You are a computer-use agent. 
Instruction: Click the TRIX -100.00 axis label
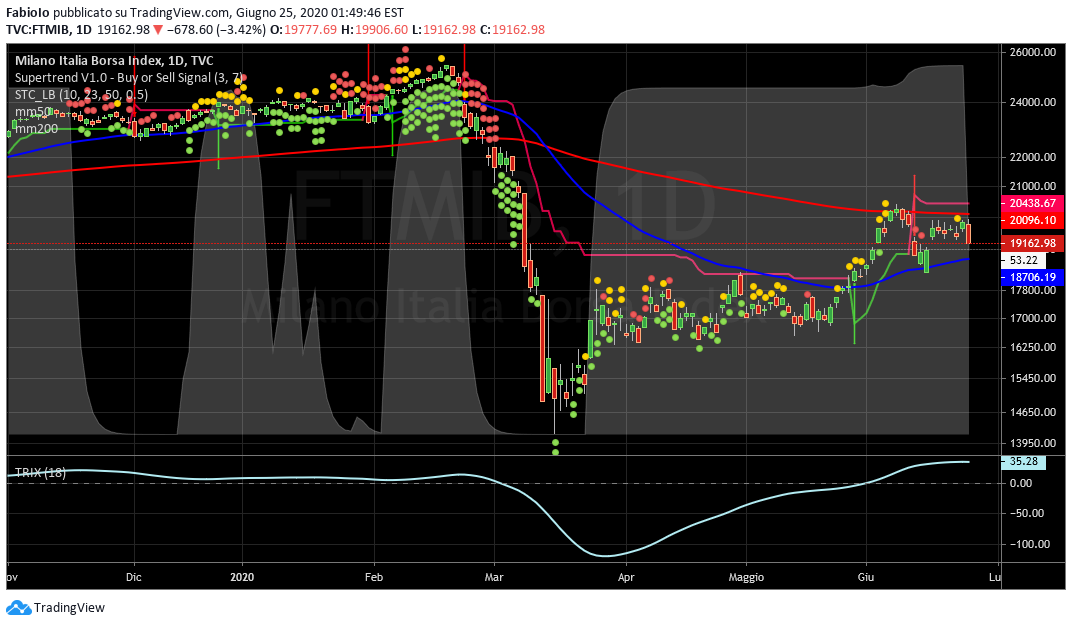coord(1029,544)
